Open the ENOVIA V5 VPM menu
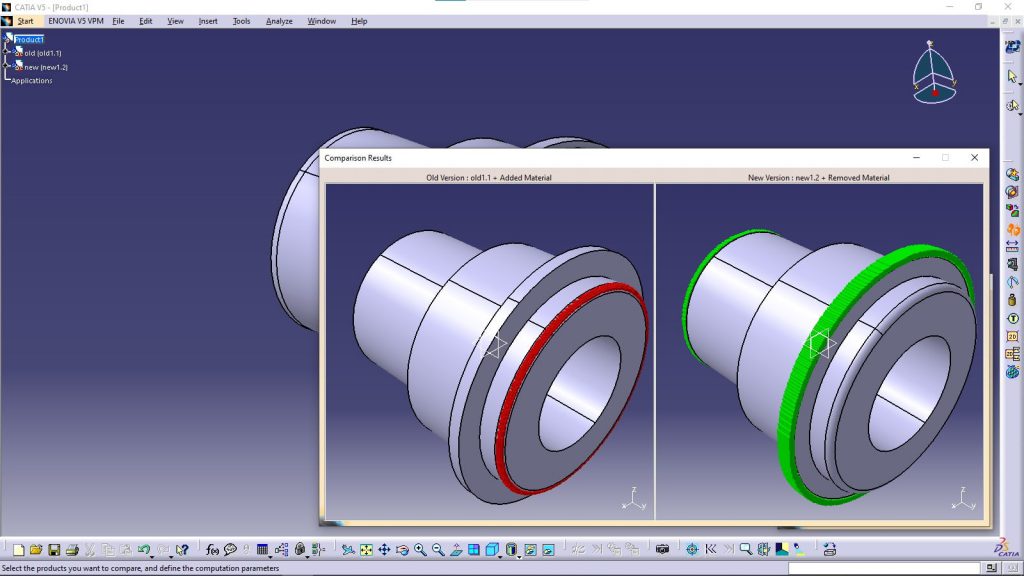Screen dimensions: 1024x576 click(x=76, y=21)
